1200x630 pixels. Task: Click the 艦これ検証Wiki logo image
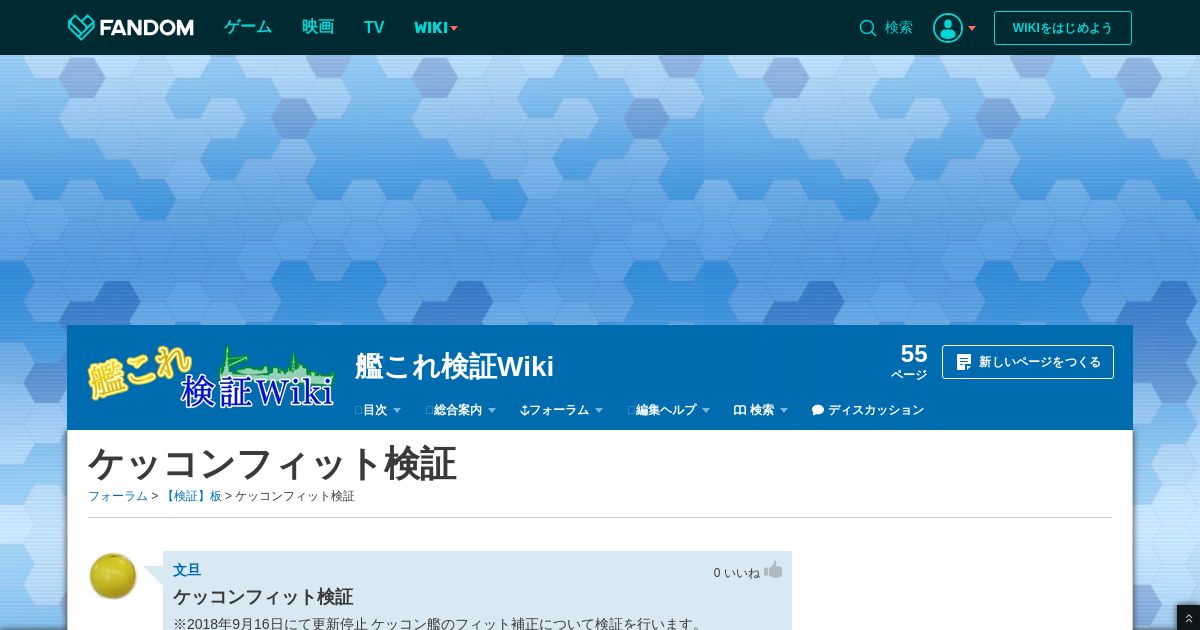[211, 377]
